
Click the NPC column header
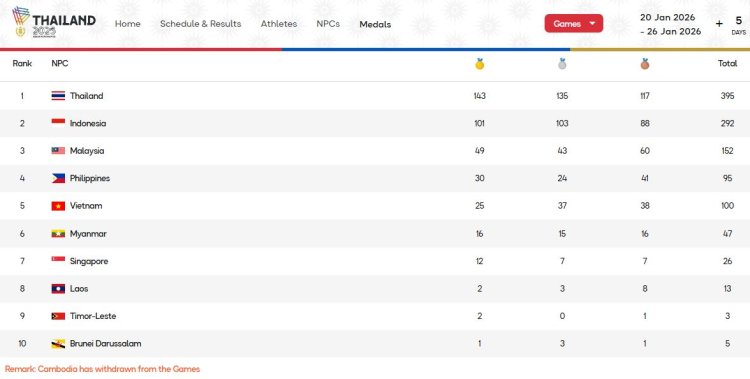point(60,63)
